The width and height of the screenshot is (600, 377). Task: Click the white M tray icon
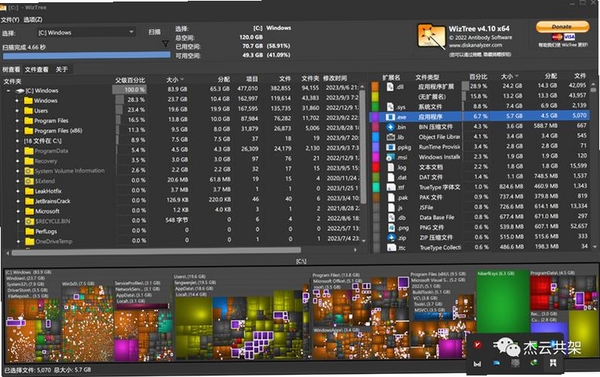(x=478, y=363)
